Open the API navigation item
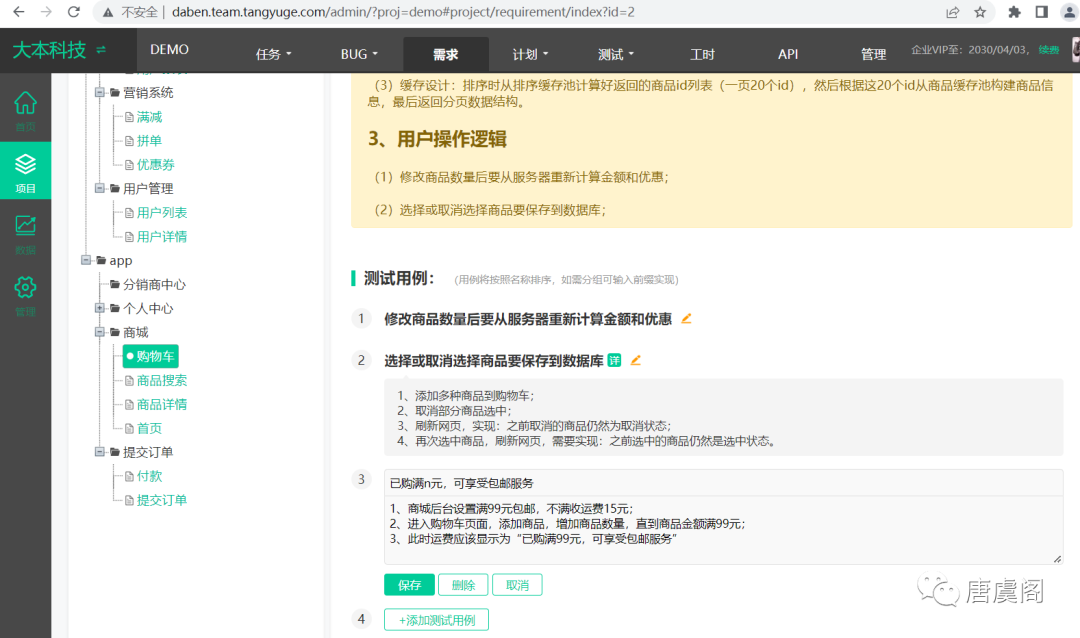Image resolution: width=1080 pixels, height=638 pixels. (788, 54)
